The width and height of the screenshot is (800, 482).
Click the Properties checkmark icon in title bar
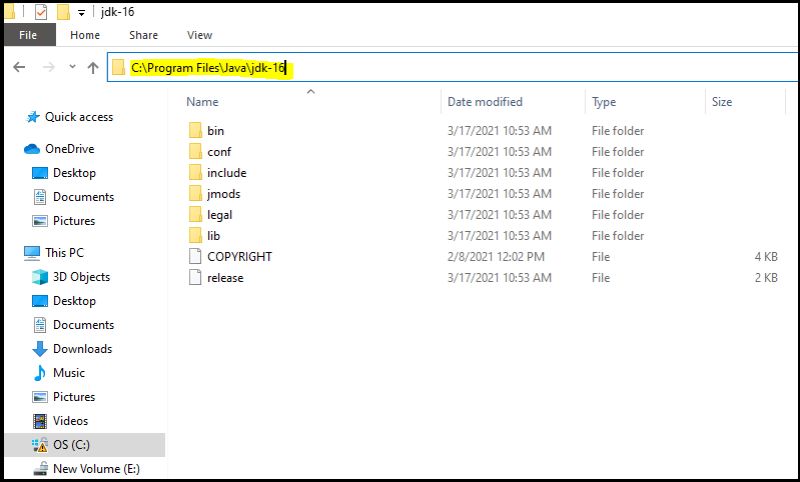(41, 12)
